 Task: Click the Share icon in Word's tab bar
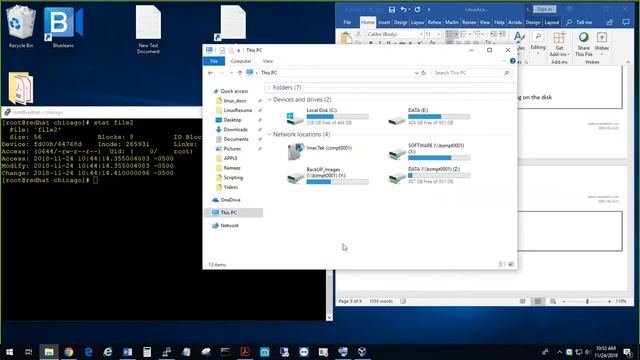point(610,22)
